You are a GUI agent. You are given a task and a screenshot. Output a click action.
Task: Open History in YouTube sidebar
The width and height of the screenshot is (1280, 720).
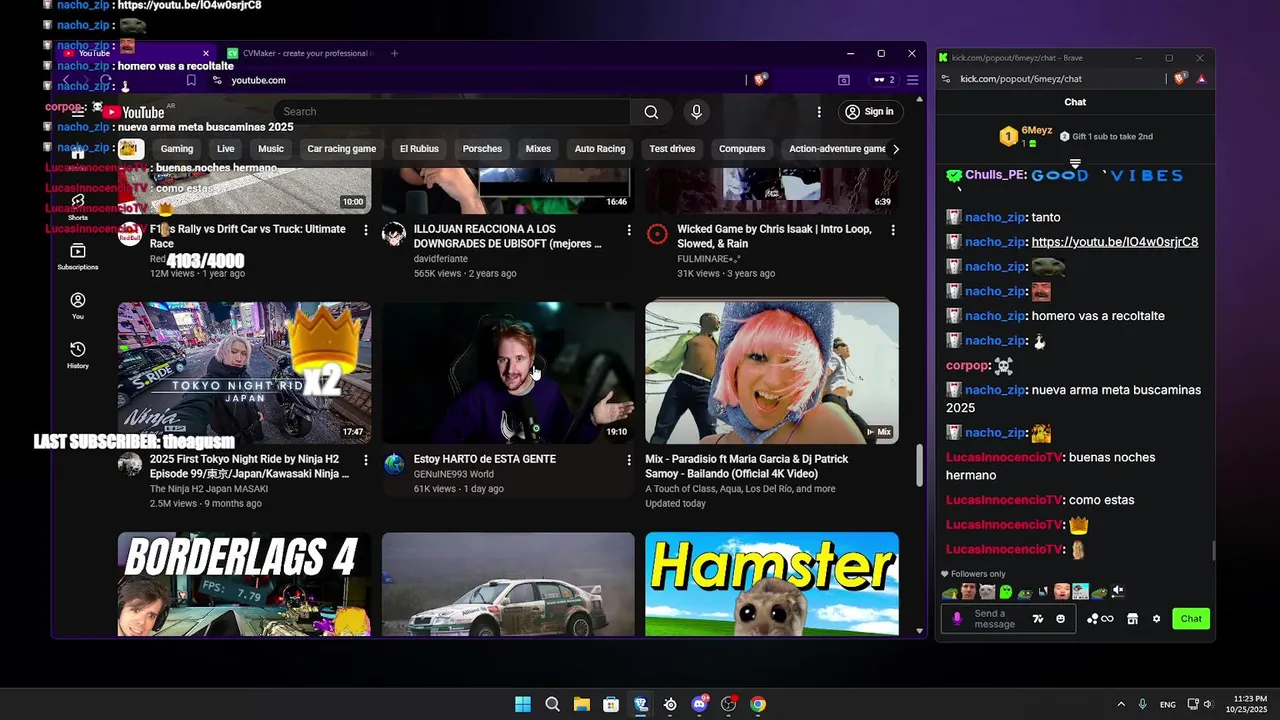pos(78,354)
